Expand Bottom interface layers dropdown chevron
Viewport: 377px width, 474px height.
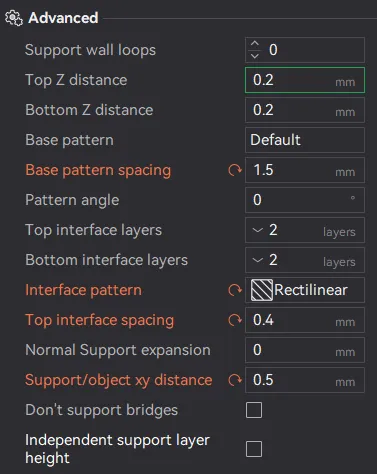pyautogui.click(x=258, y=260)
